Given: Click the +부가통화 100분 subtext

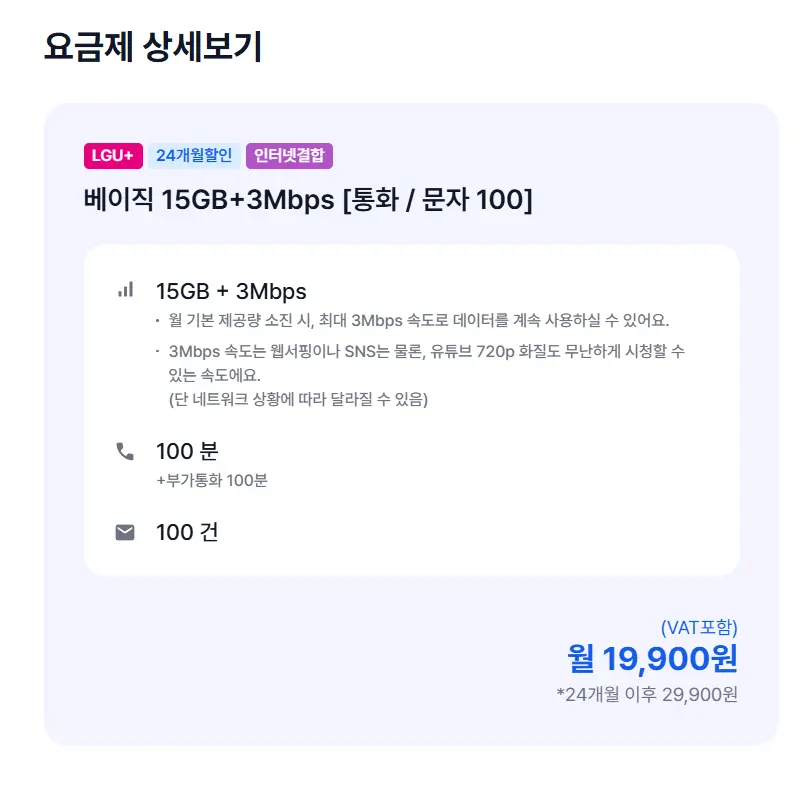Looking at the screenshot, I should coord(212,480).
